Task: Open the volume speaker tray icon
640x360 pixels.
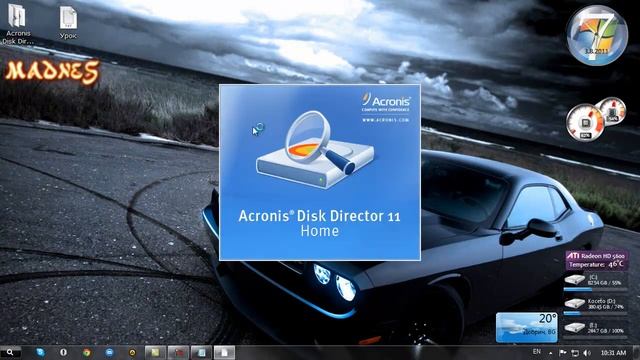Action: [587, 353]
